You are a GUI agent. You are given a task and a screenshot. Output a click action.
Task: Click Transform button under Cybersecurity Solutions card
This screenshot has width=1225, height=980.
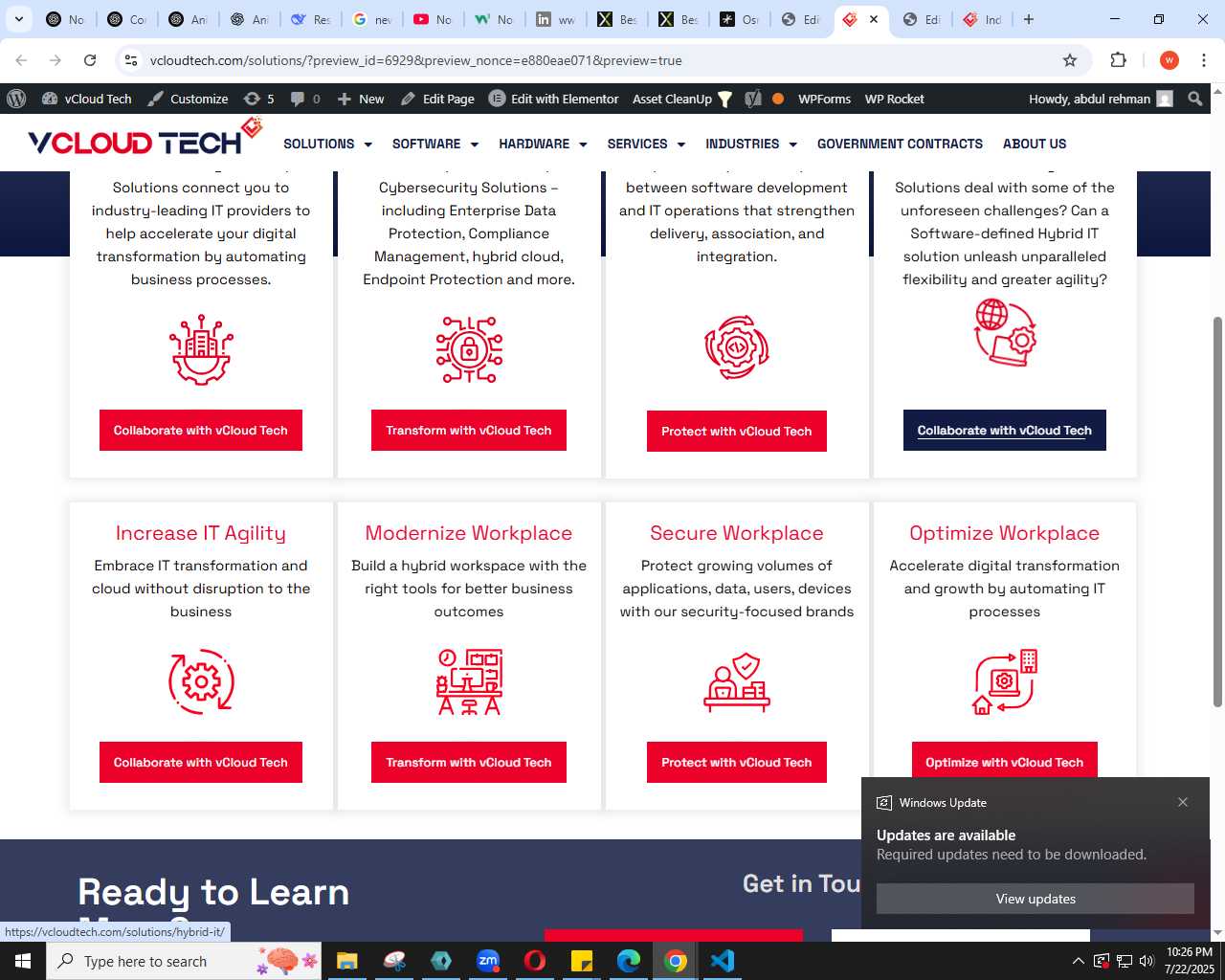(x=469, y=431)
